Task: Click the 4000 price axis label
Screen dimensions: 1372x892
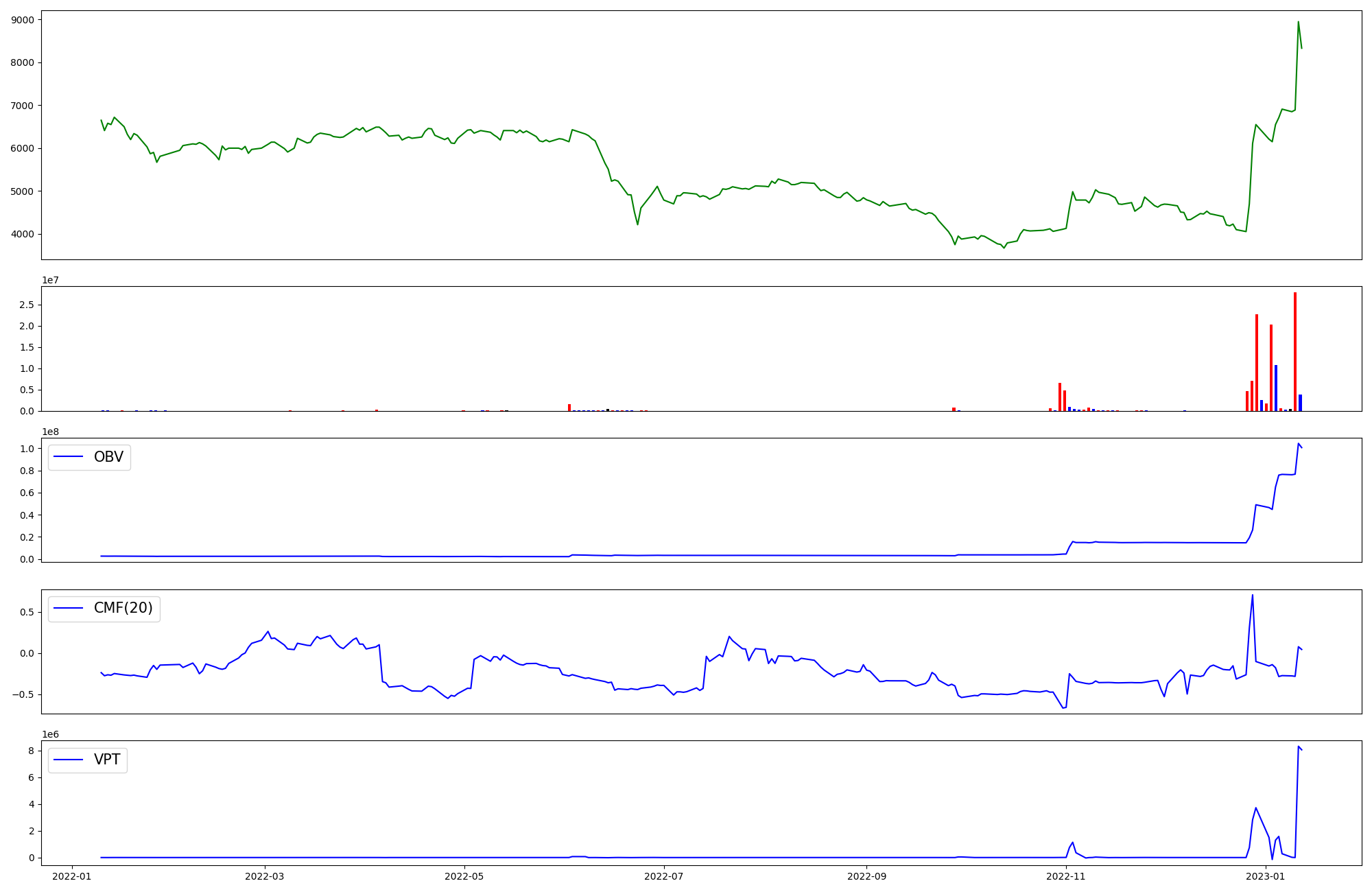Action: (23, 234)
